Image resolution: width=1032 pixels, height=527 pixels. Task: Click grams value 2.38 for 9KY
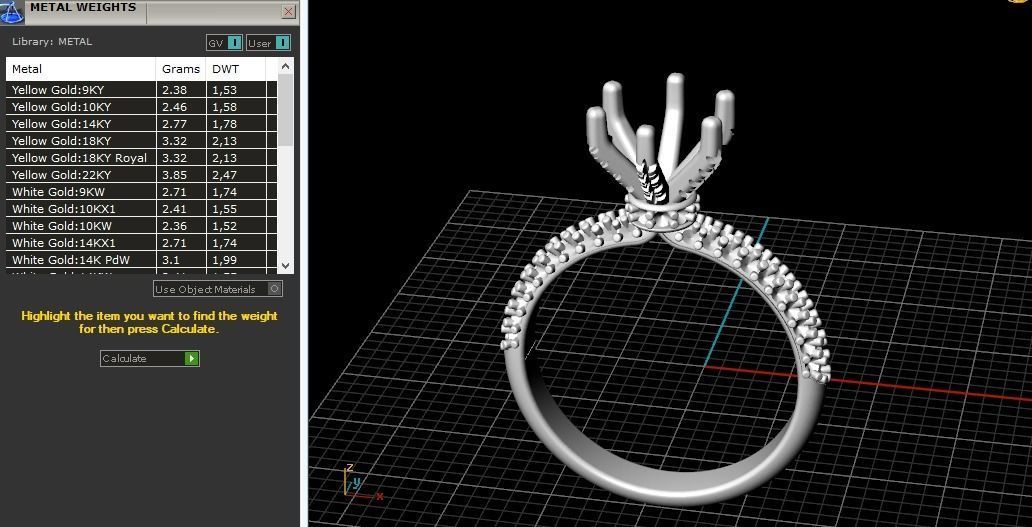174,90
